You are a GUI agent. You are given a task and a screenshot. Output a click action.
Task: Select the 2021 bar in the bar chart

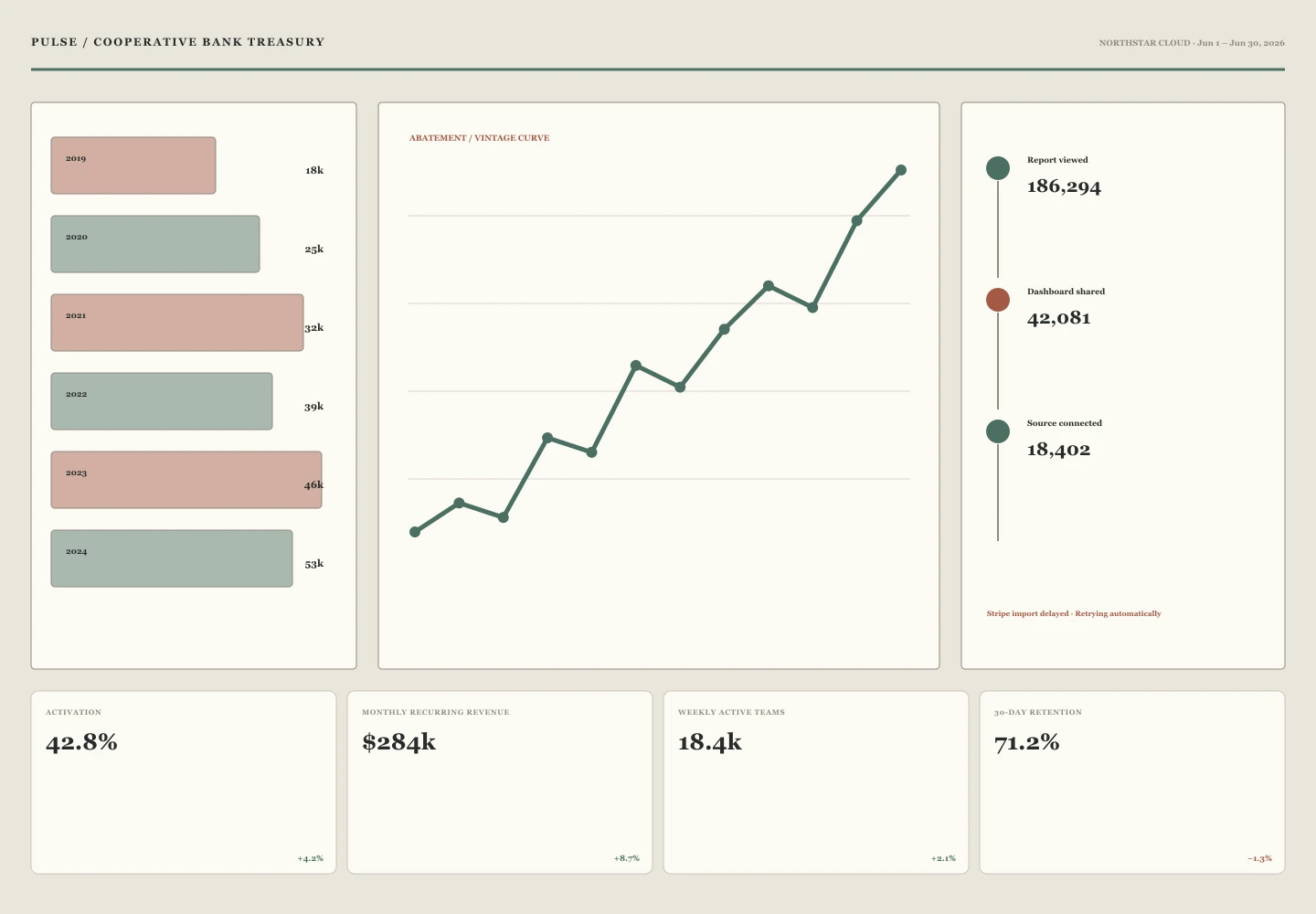(x=177, y=323)
